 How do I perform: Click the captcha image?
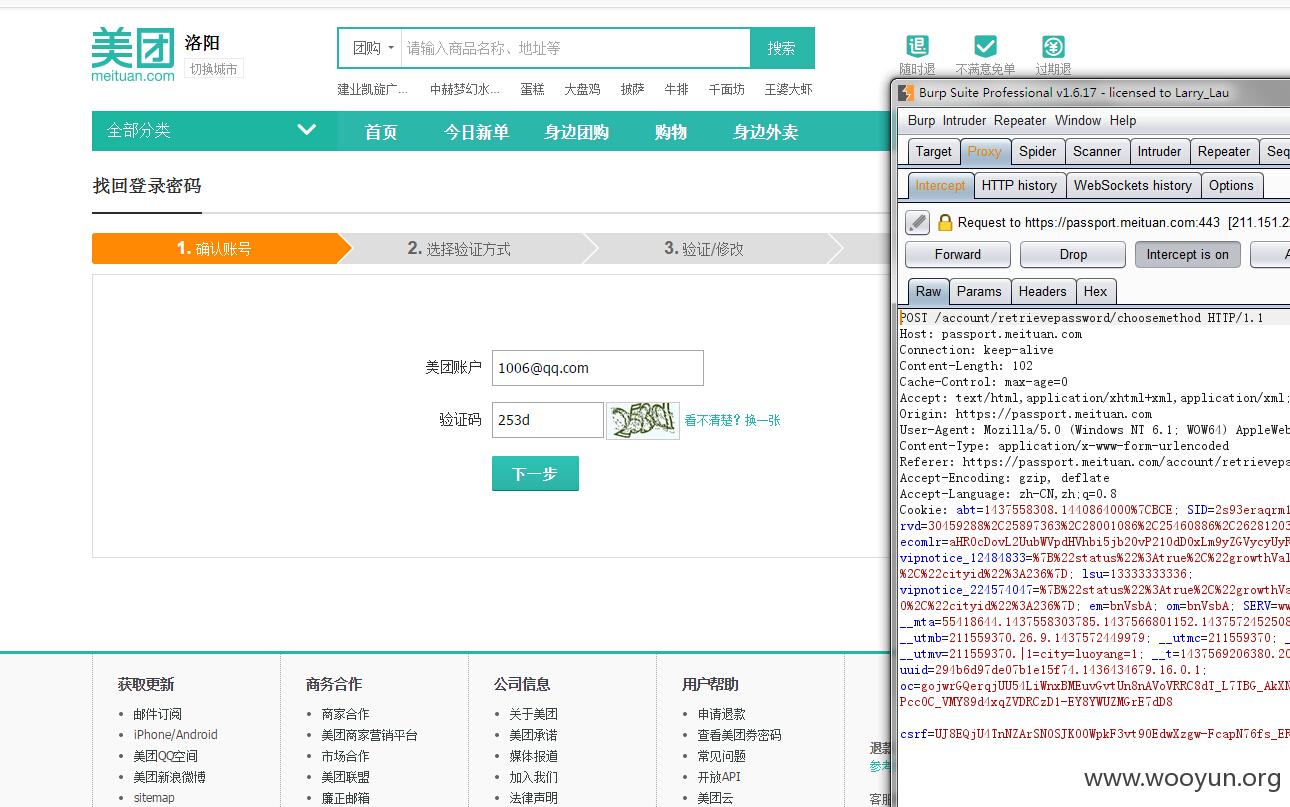click(643, 420)
